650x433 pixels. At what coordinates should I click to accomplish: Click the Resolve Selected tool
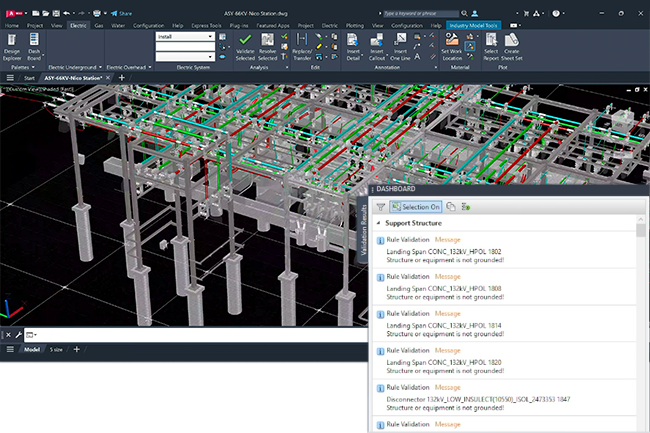tap(269, 43)
